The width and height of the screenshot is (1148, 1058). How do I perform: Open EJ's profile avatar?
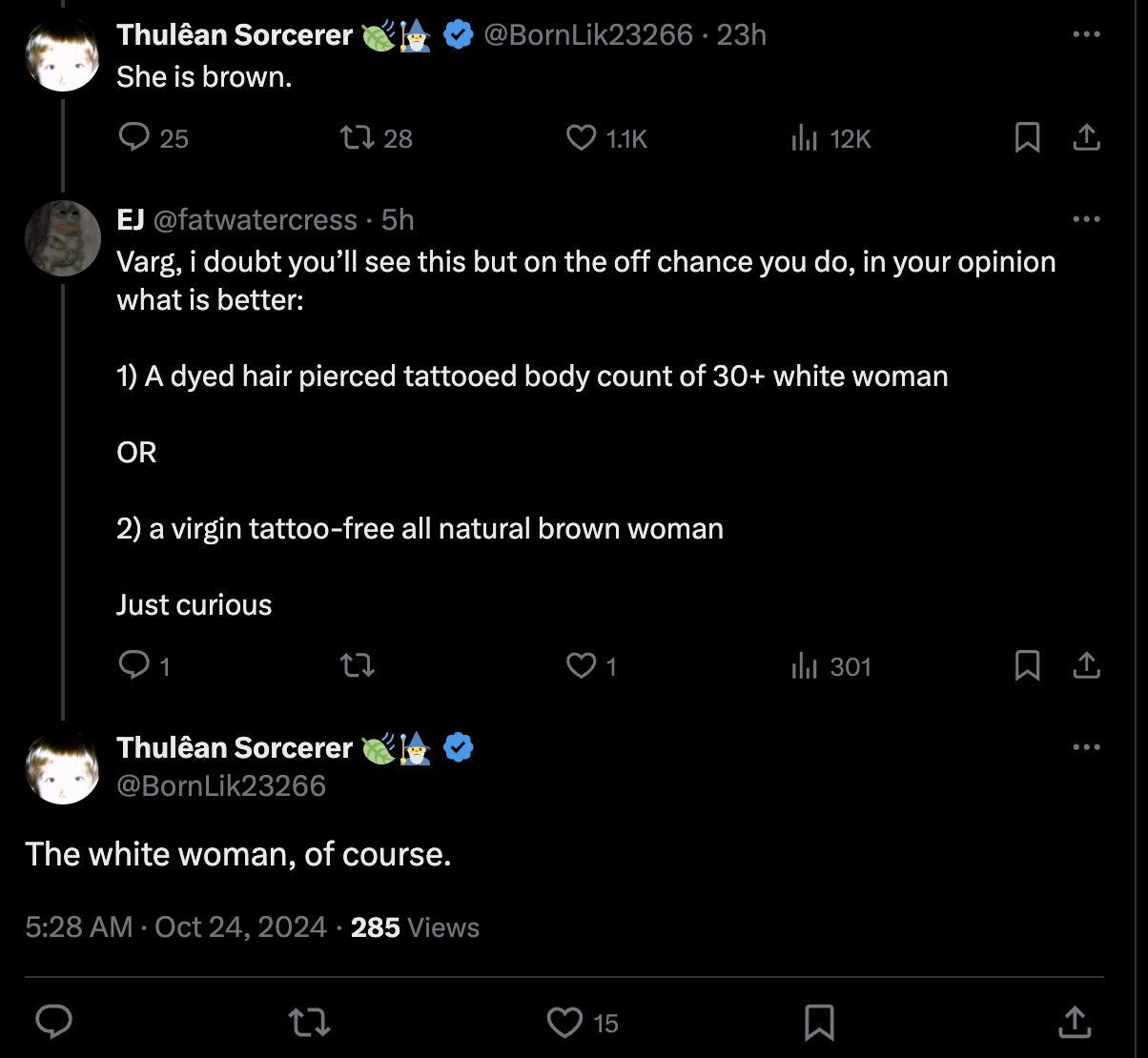click(63, 238)
